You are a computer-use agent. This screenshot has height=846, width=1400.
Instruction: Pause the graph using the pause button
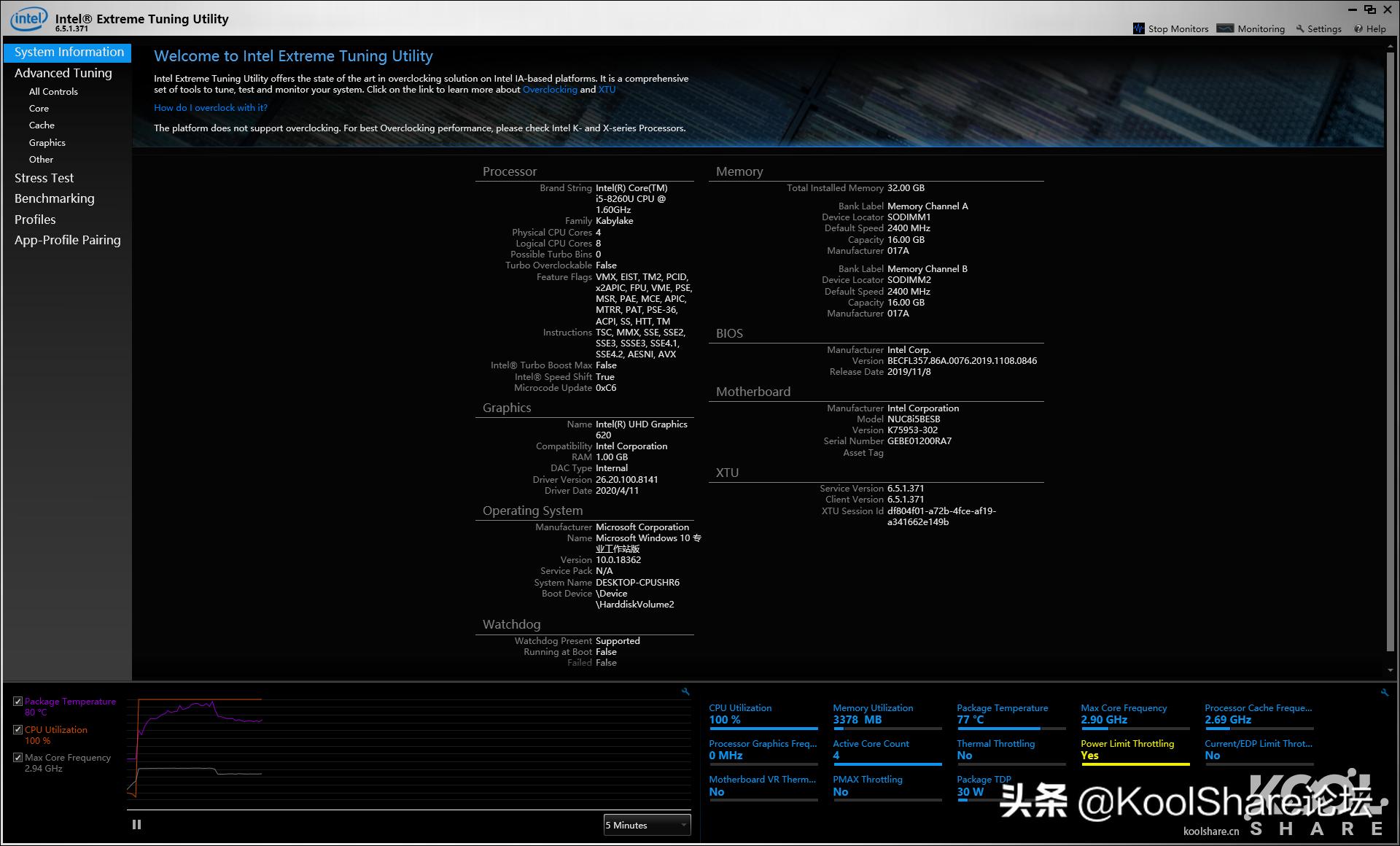(136, 824)
